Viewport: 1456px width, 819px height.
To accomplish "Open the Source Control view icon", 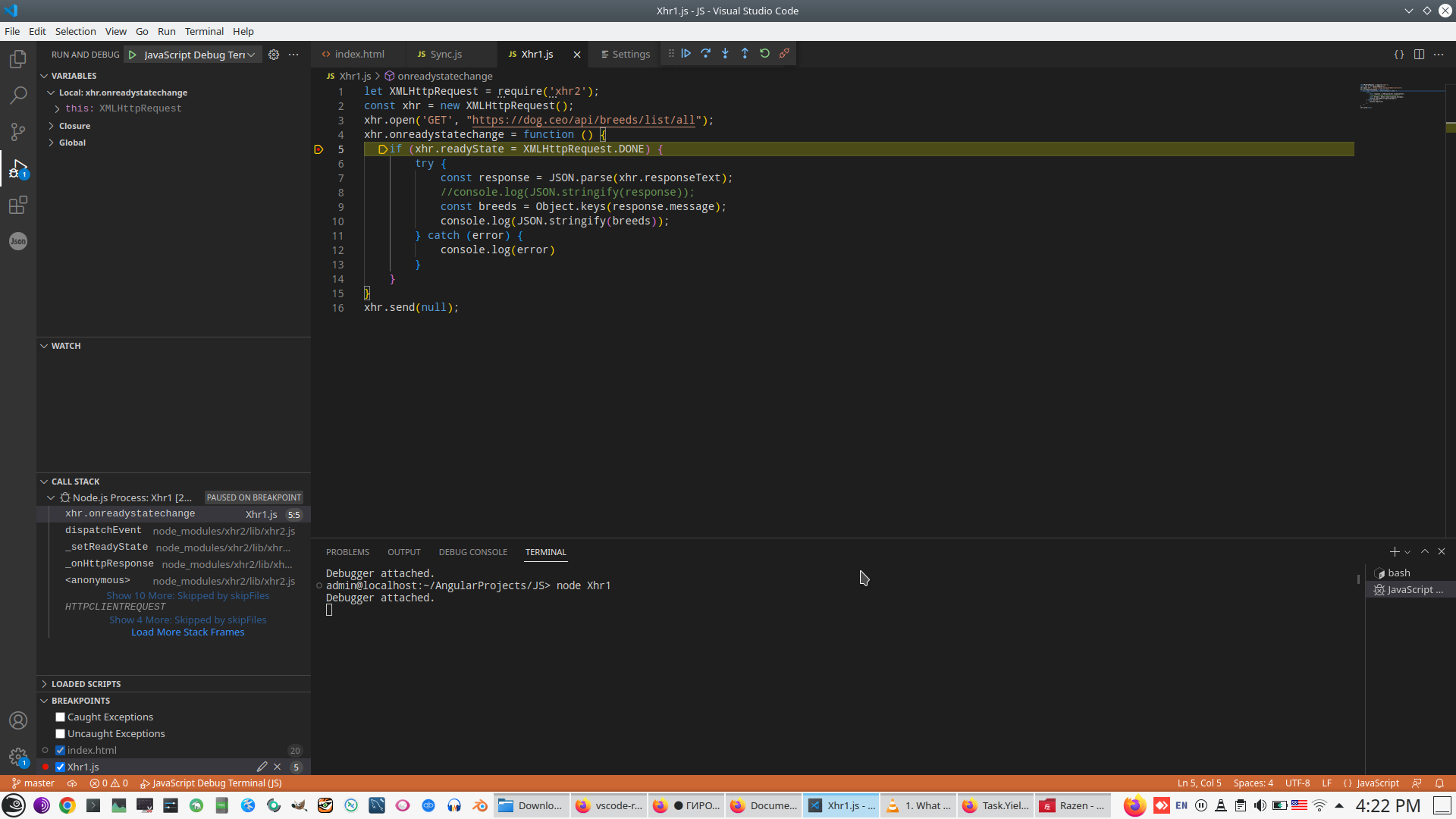I will tap(18, 132).
